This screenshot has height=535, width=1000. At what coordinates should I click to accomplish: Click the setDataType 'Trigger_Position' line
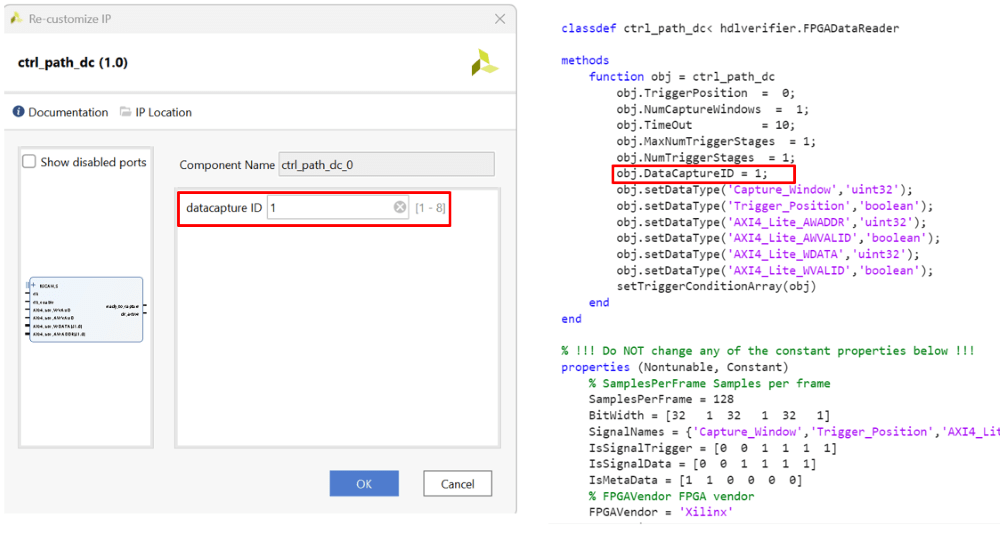pos(774,206)
